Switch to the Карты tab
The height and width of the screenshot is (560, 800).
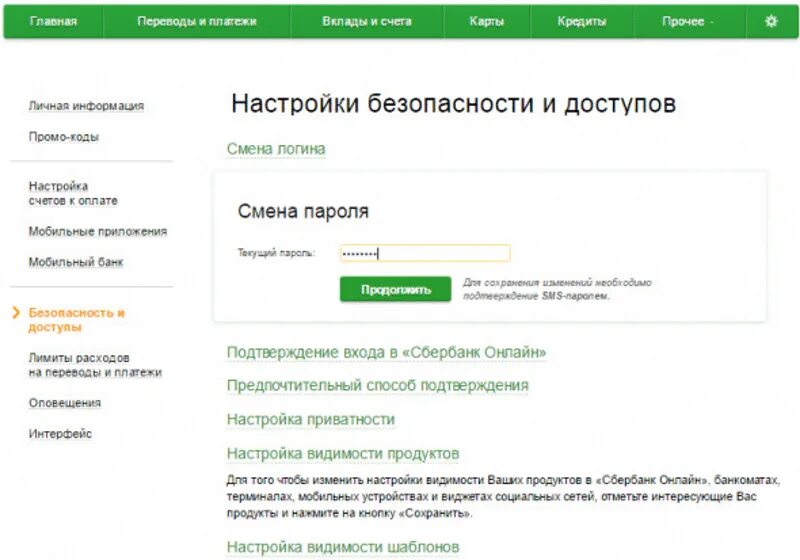(487, 21)
